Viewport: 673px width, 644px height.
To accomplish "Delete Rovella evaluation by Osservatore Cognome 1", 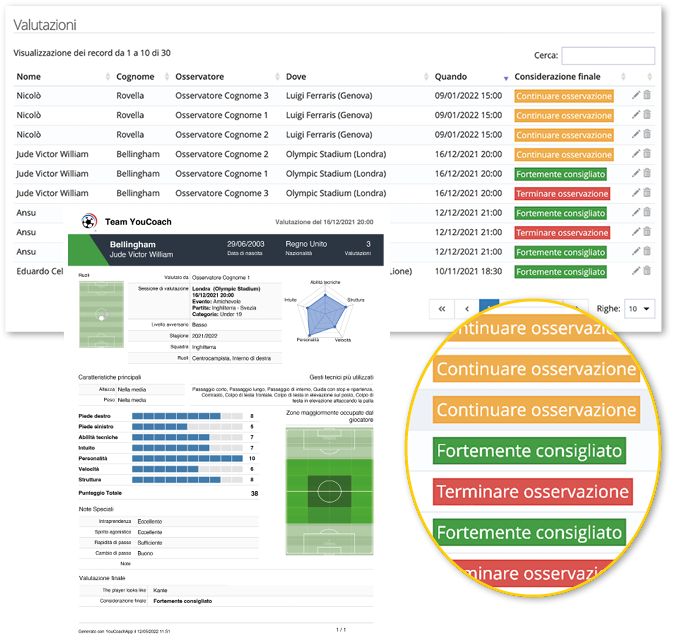I will coord(647,115).
